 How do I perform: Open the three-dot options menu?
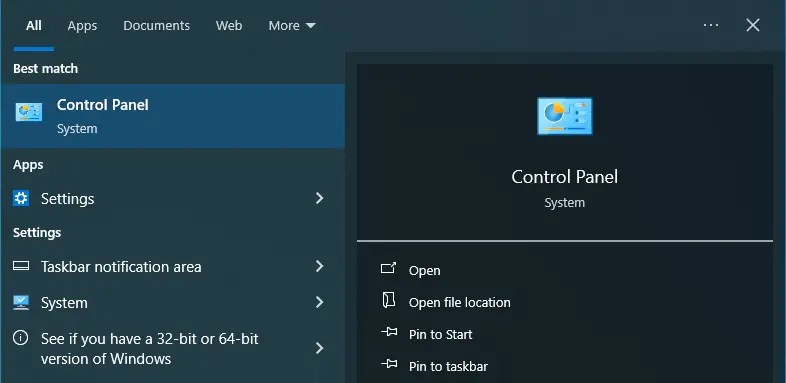711,25
